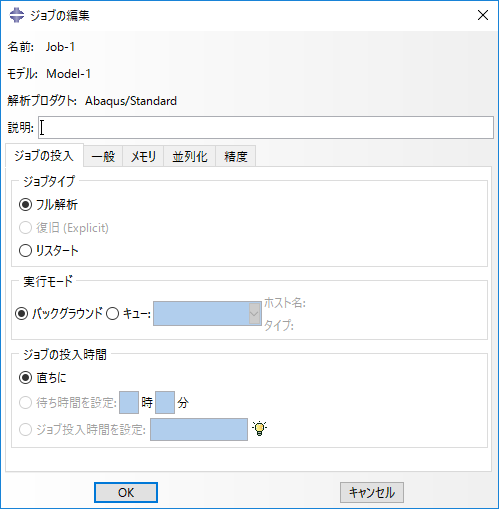Open the キュー dropdown list
499x509 pixels.
(207, 314)
